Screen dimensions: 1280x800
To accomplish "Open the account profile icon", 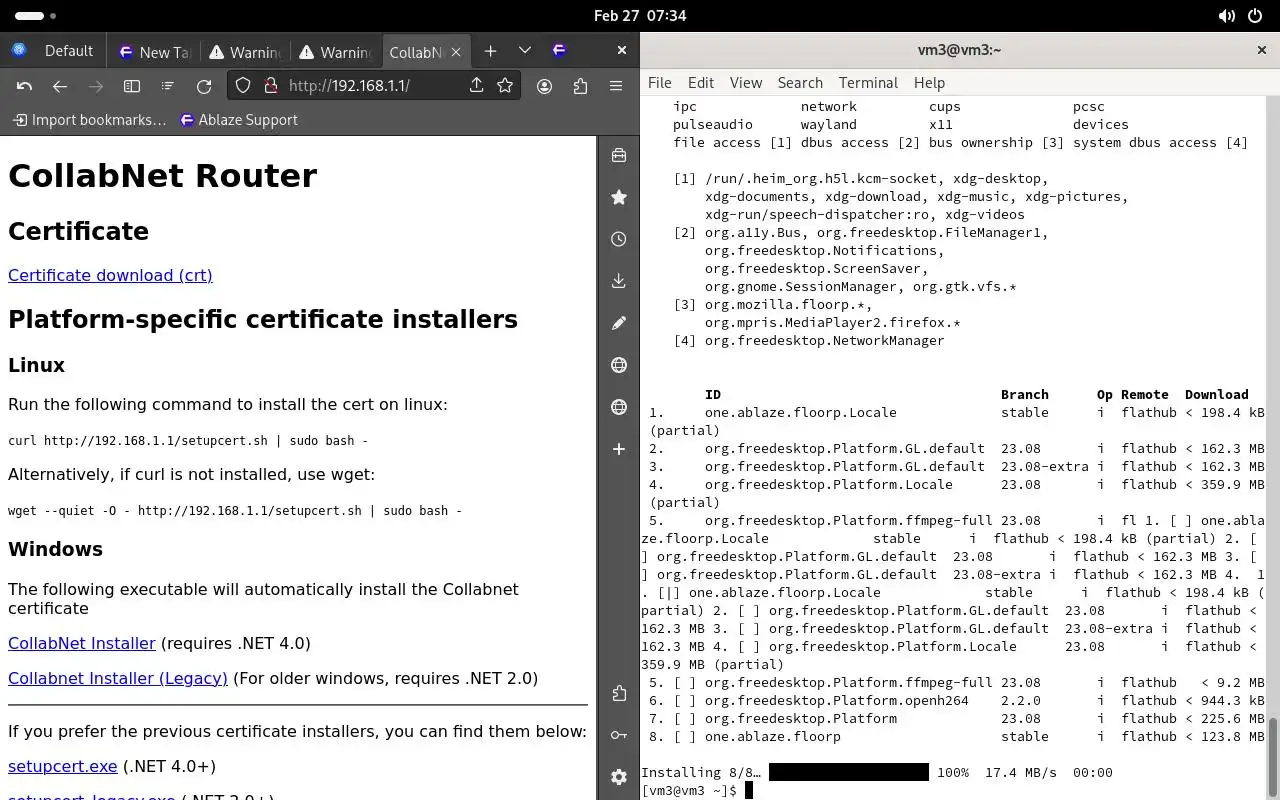I will [x=545, y=86].
